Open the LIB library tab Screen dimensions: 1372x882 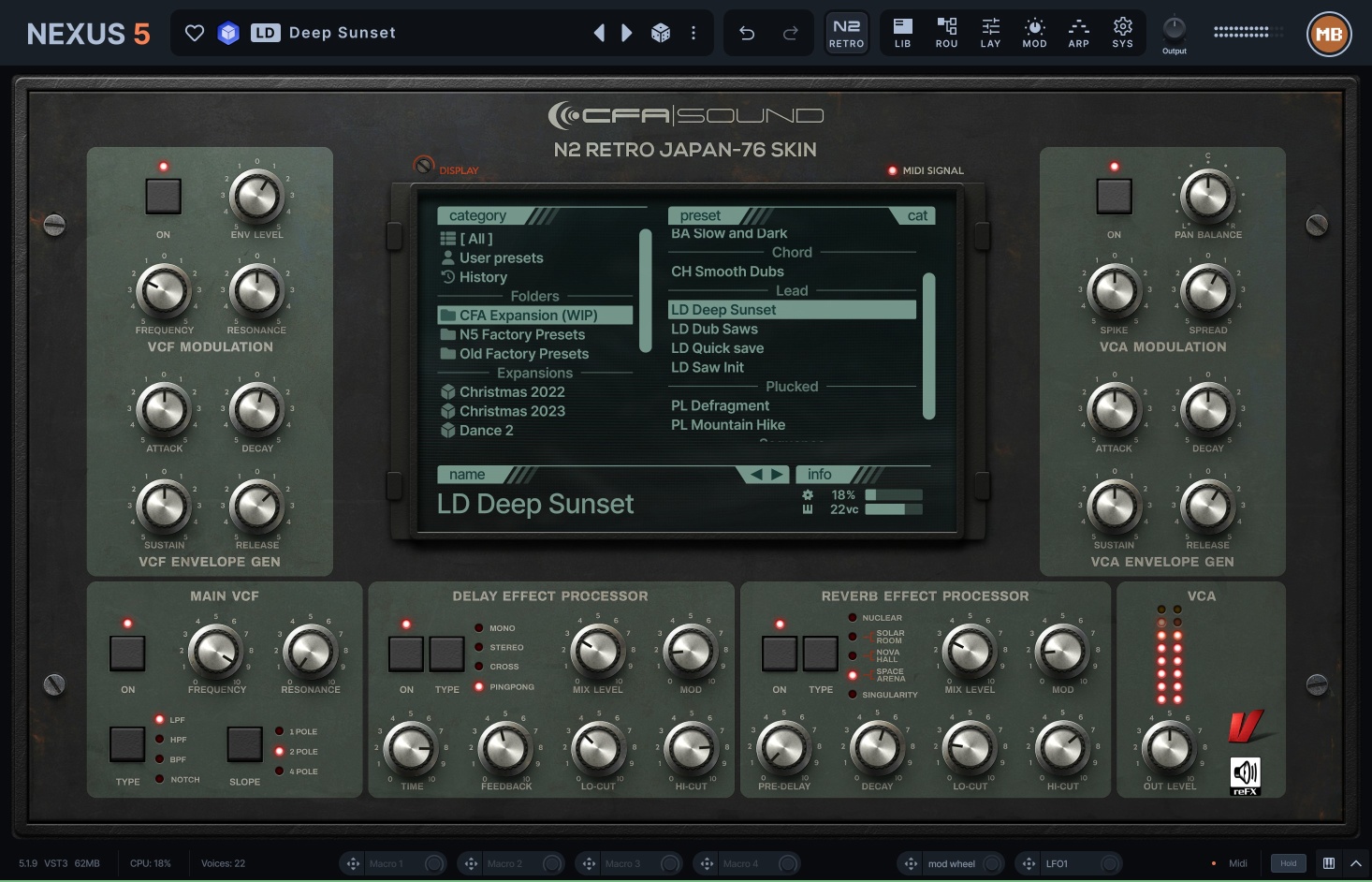tap(902, 33)
